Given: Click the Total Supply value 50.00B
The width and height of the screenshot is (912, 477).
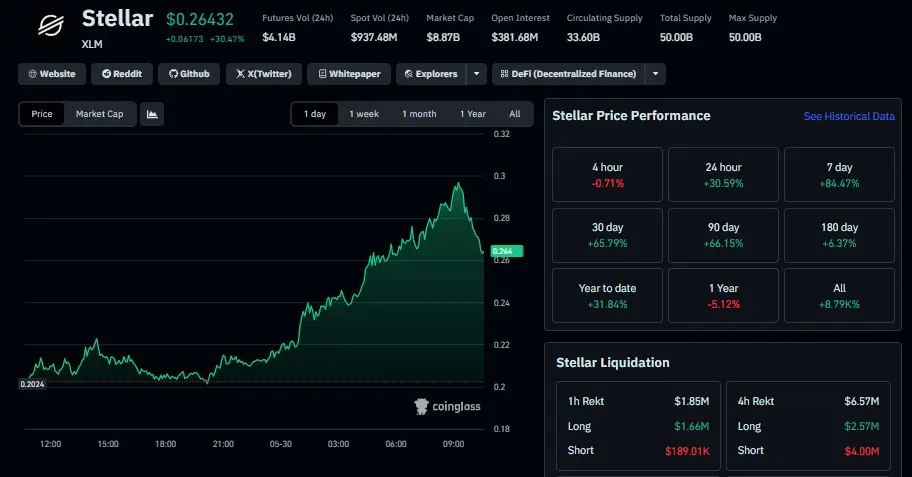Looking at the screenshot, I should click(676, 37).
